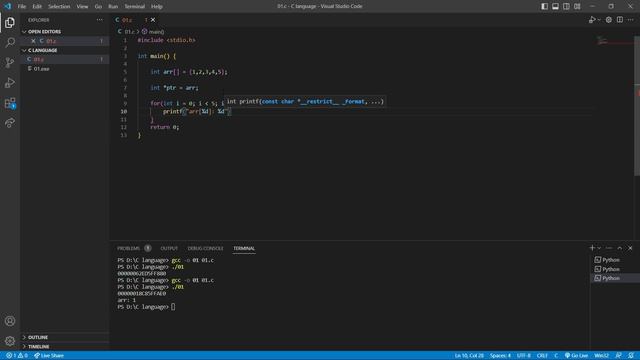Screen dimensions: 640x360
Task: Split the editor to the right
Action: pyautogui.click(x=620, y=20)
